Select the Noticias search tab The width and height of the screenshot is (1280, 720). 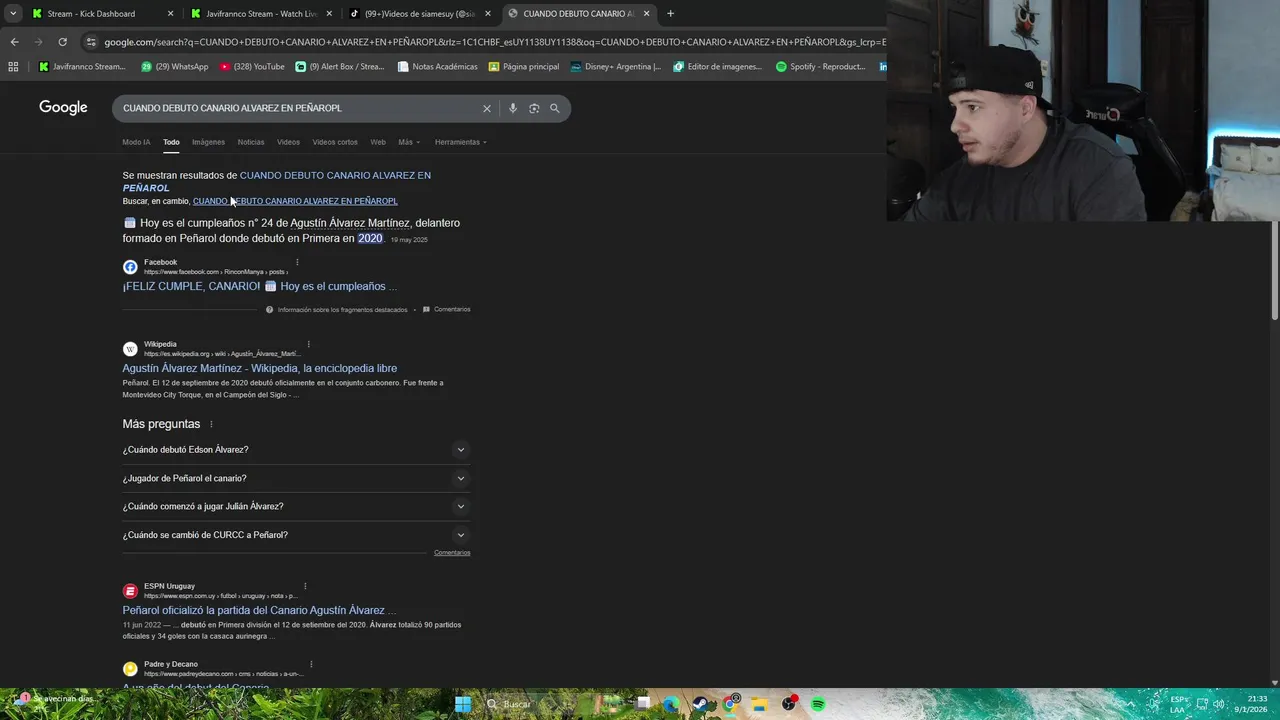click(251, 142)
